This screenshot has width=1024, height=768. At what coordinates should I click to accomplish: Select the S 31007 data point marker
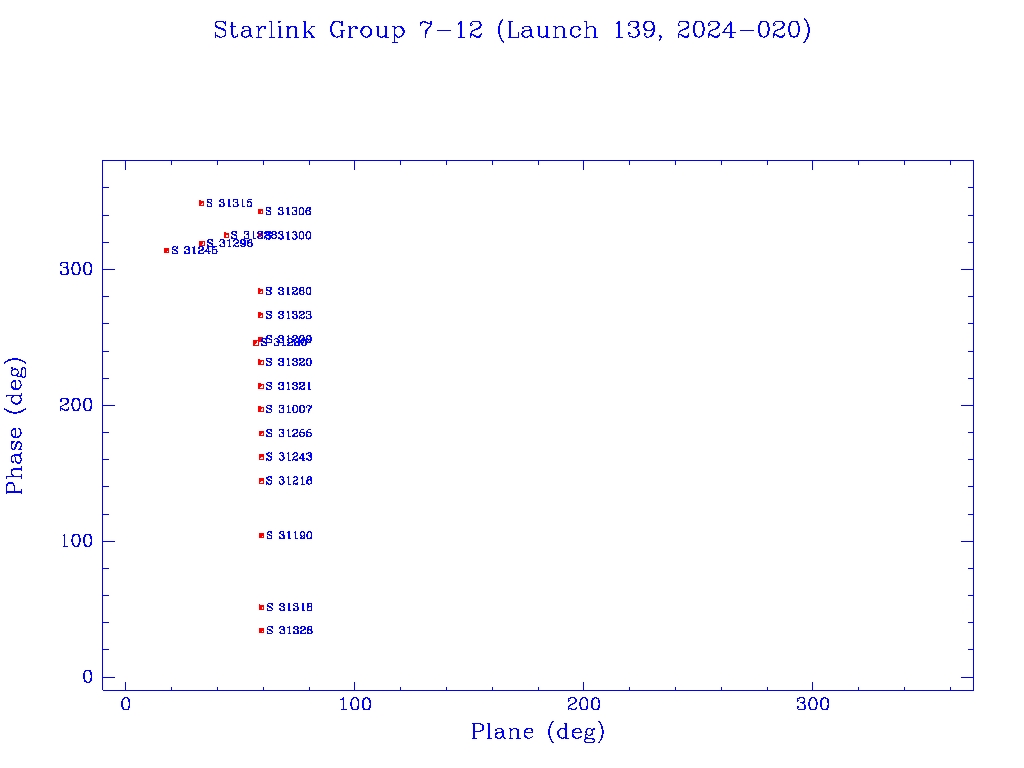260,409
